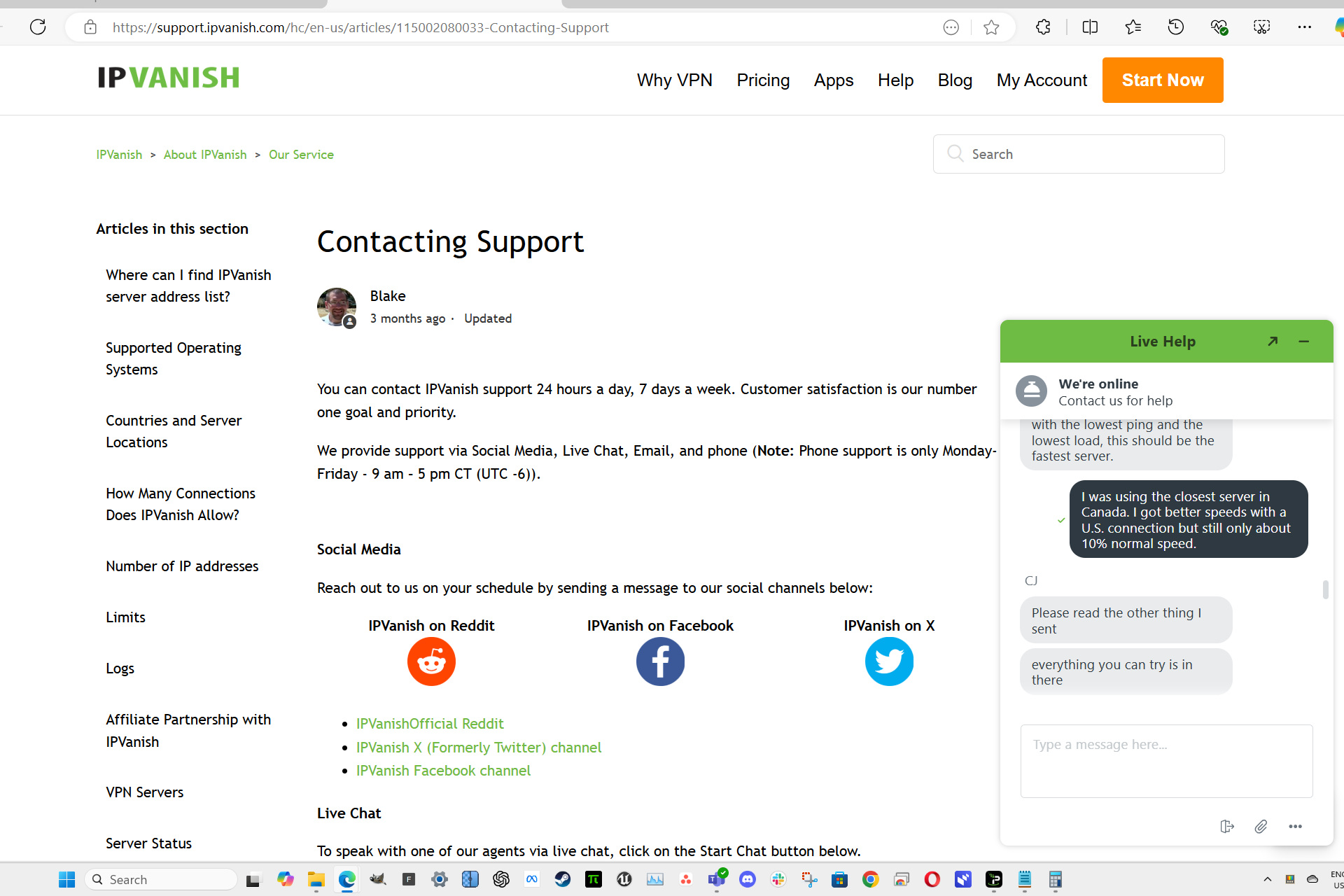Click the IPVanish X (Twitter) channel link
1344x896 pixels.
click(x=479, y=746)
